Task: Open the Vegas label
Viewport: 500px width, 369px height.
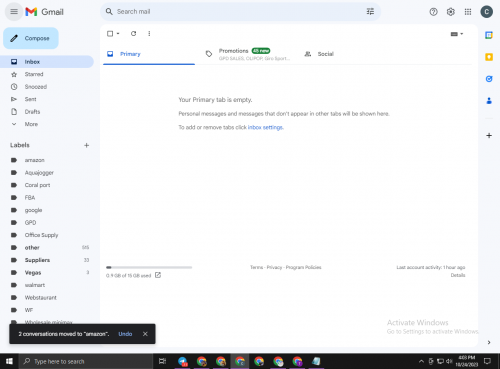Action: pos(47,273)
